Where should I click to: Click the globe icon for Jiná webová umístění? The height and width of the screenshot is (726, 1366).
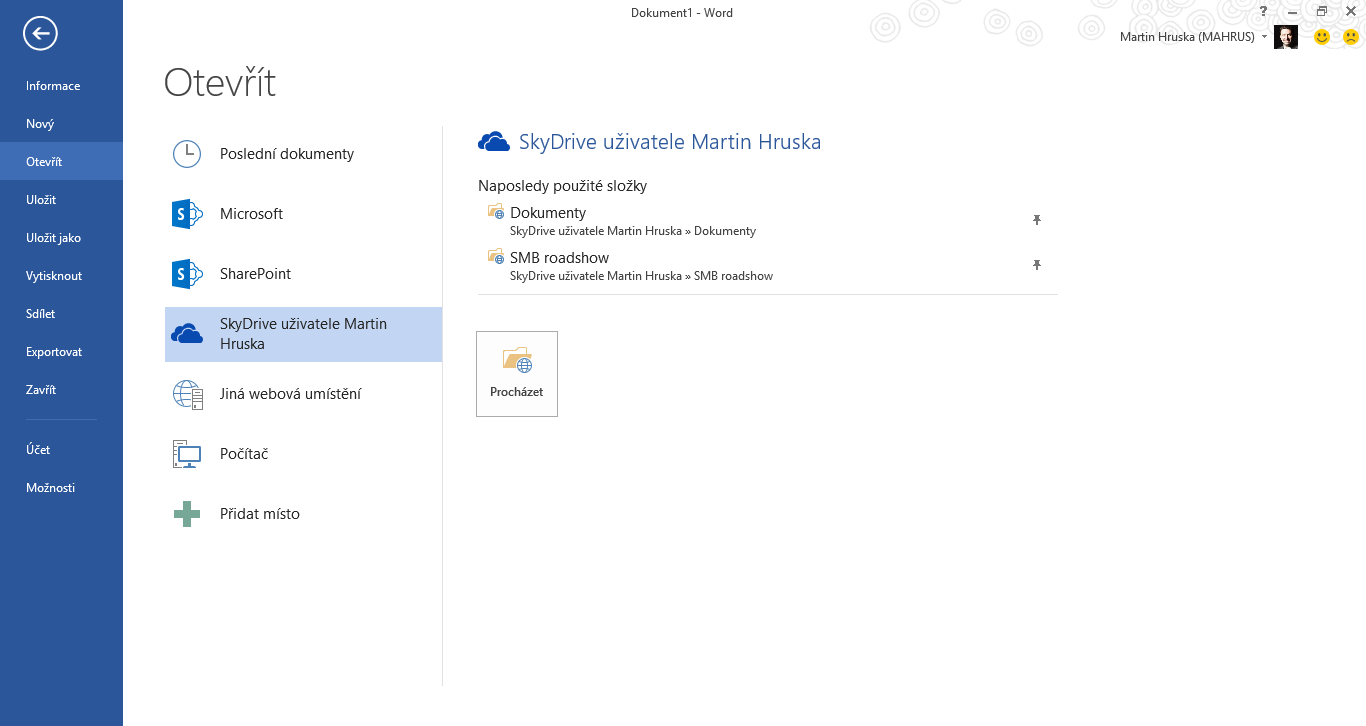[x=187, y=394]
